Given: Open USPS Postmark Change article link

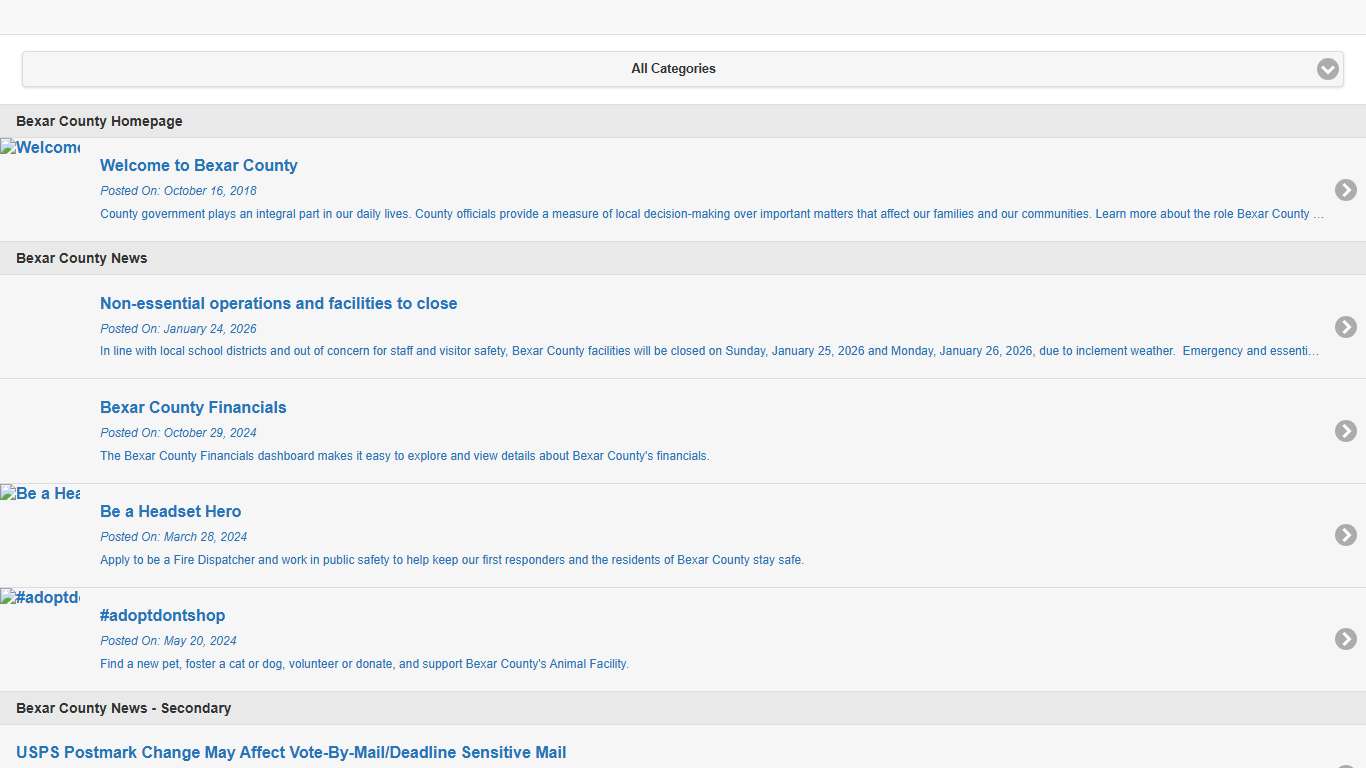Looking at the screenshot, I should pos(291,753).
